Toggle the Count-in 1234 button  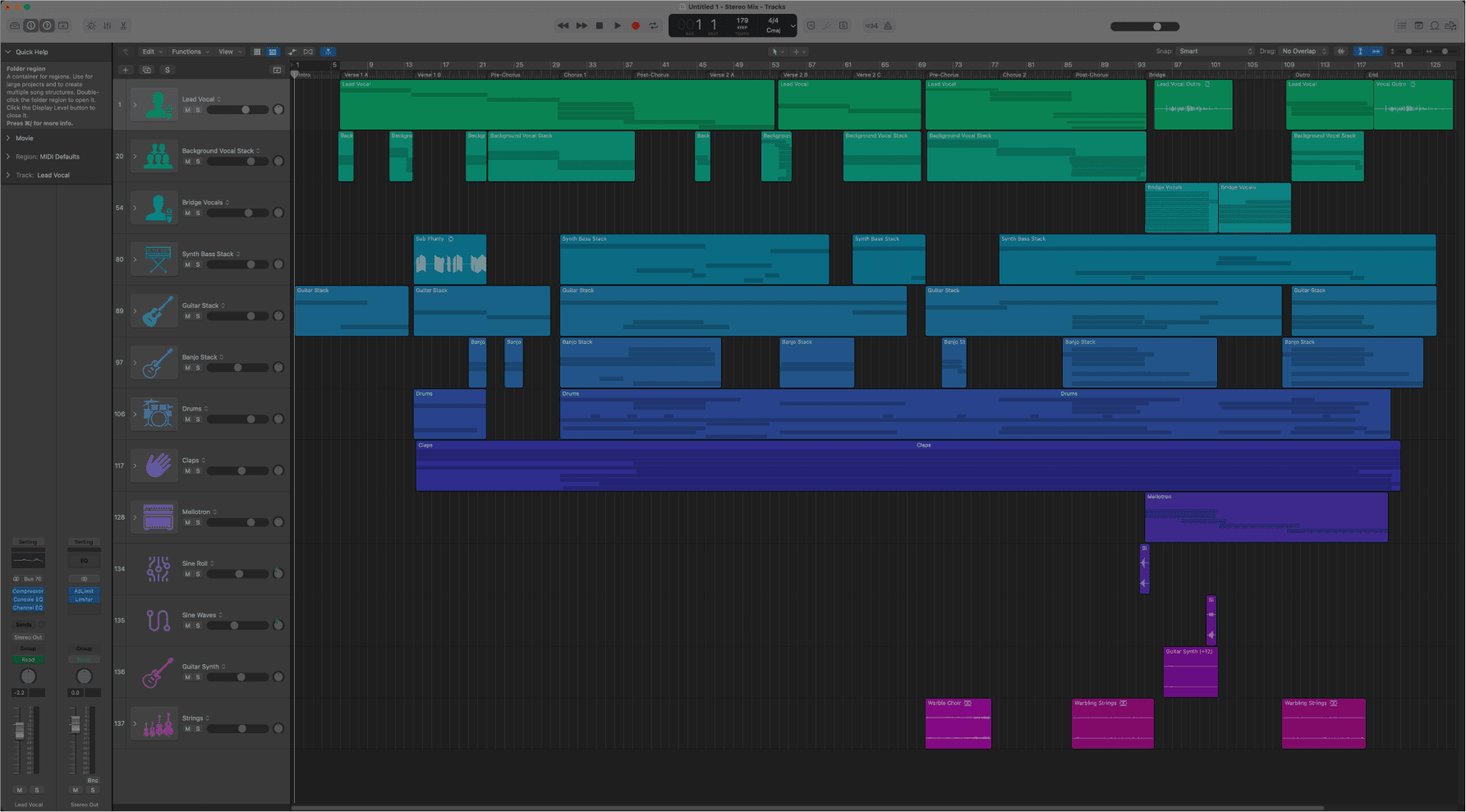click(871, 25)
